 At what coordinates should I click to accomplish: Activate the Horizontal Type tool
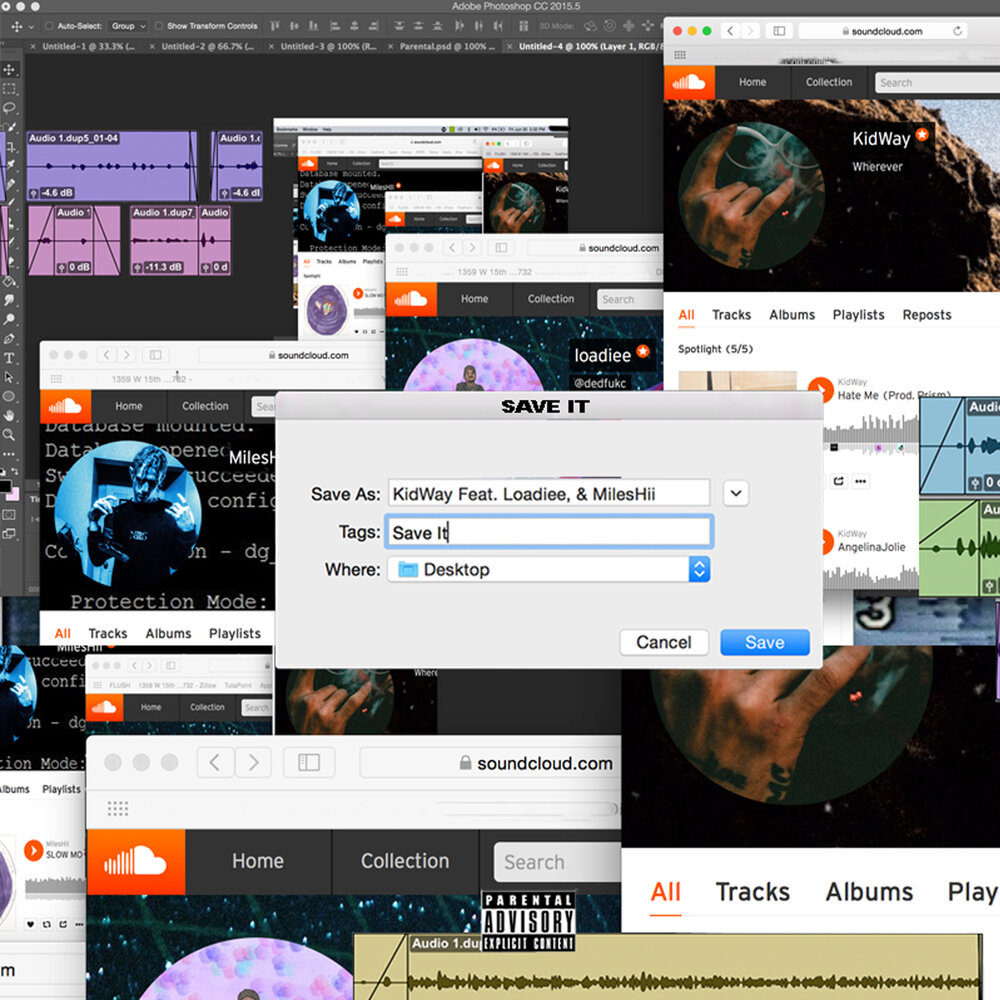click(10, 358)
